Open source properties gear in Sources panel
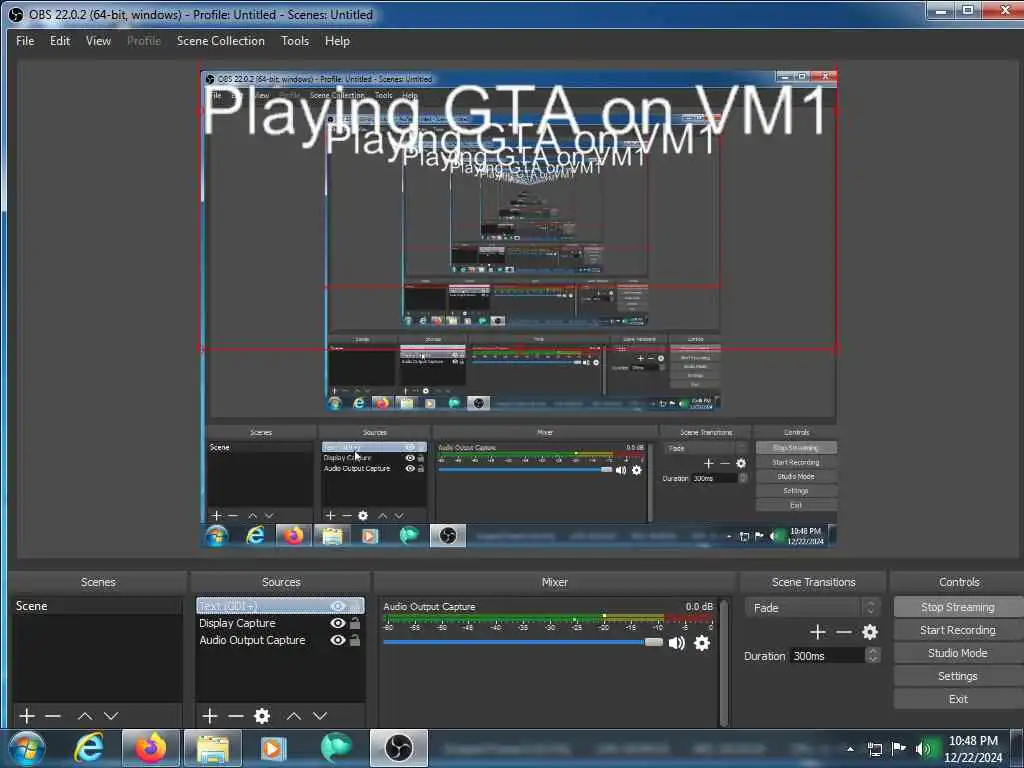Image resolution: width=1024 pixels, height=768 pixels. coord(262,716)
